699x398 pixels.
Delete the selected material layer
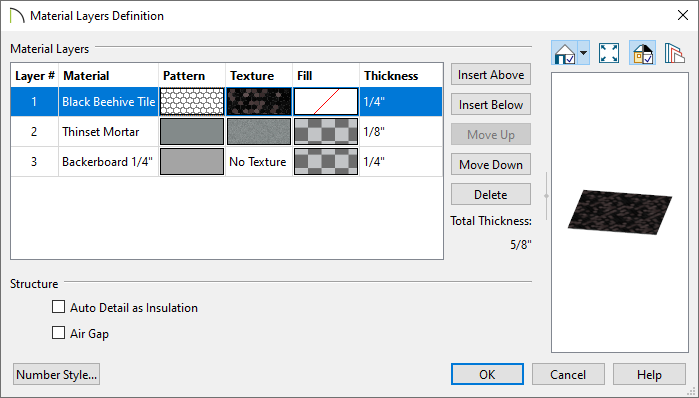[x=491, y=194]
